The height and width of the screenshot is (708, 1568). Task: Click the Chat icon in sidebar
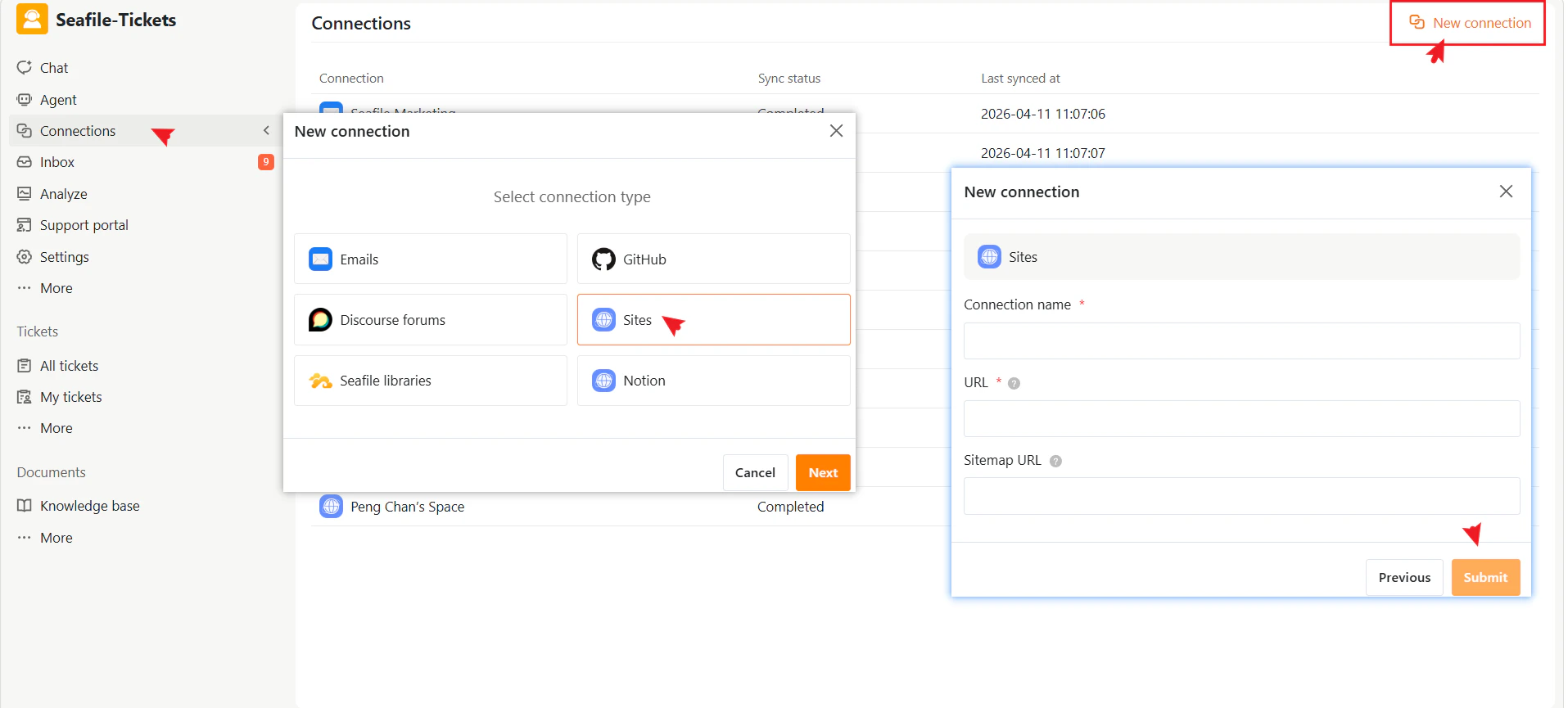tap(25, 67)
